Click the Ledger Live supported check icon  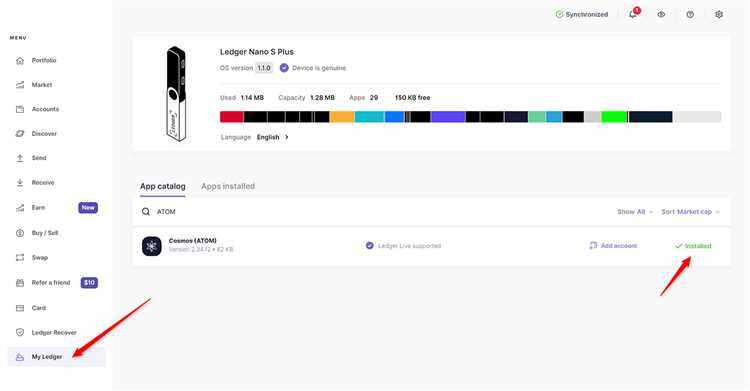369,246
